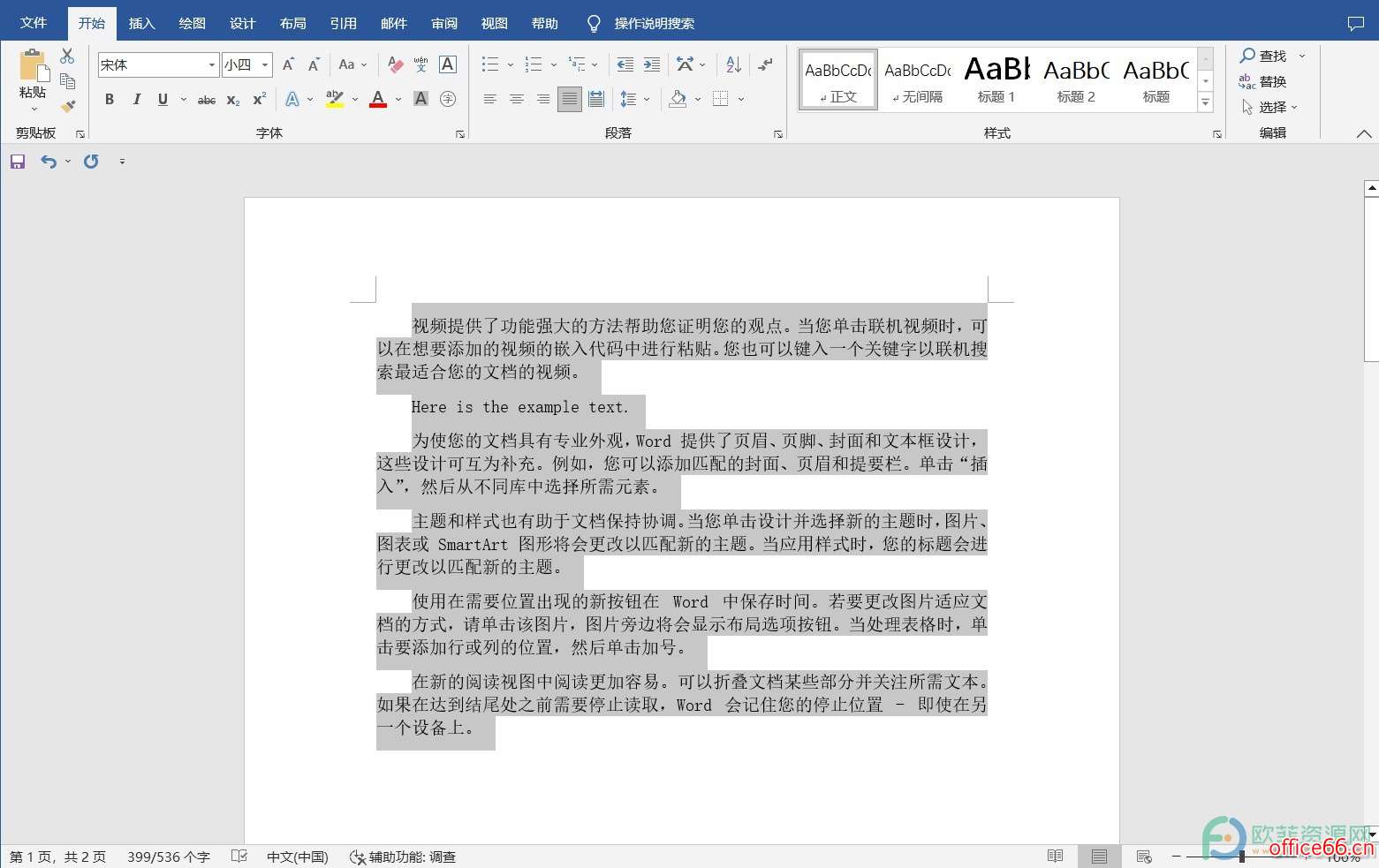
Task: Align text to the left
Action: pos(490,99)
